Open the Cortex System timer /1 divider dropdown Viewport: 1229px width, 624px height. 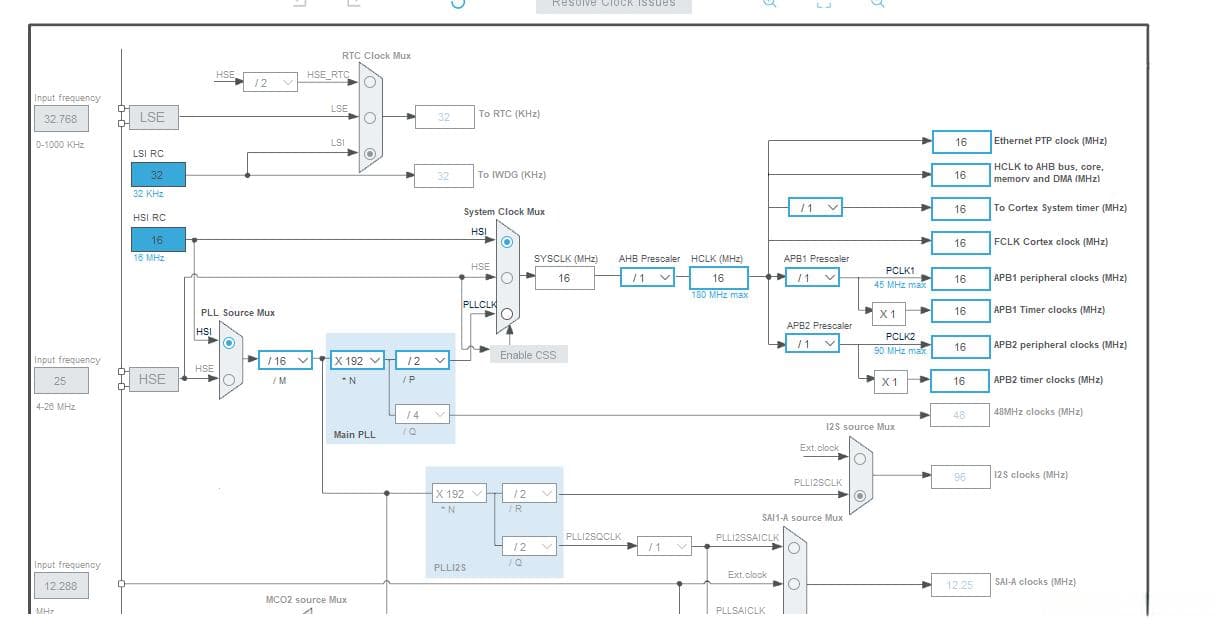point(816,208)
